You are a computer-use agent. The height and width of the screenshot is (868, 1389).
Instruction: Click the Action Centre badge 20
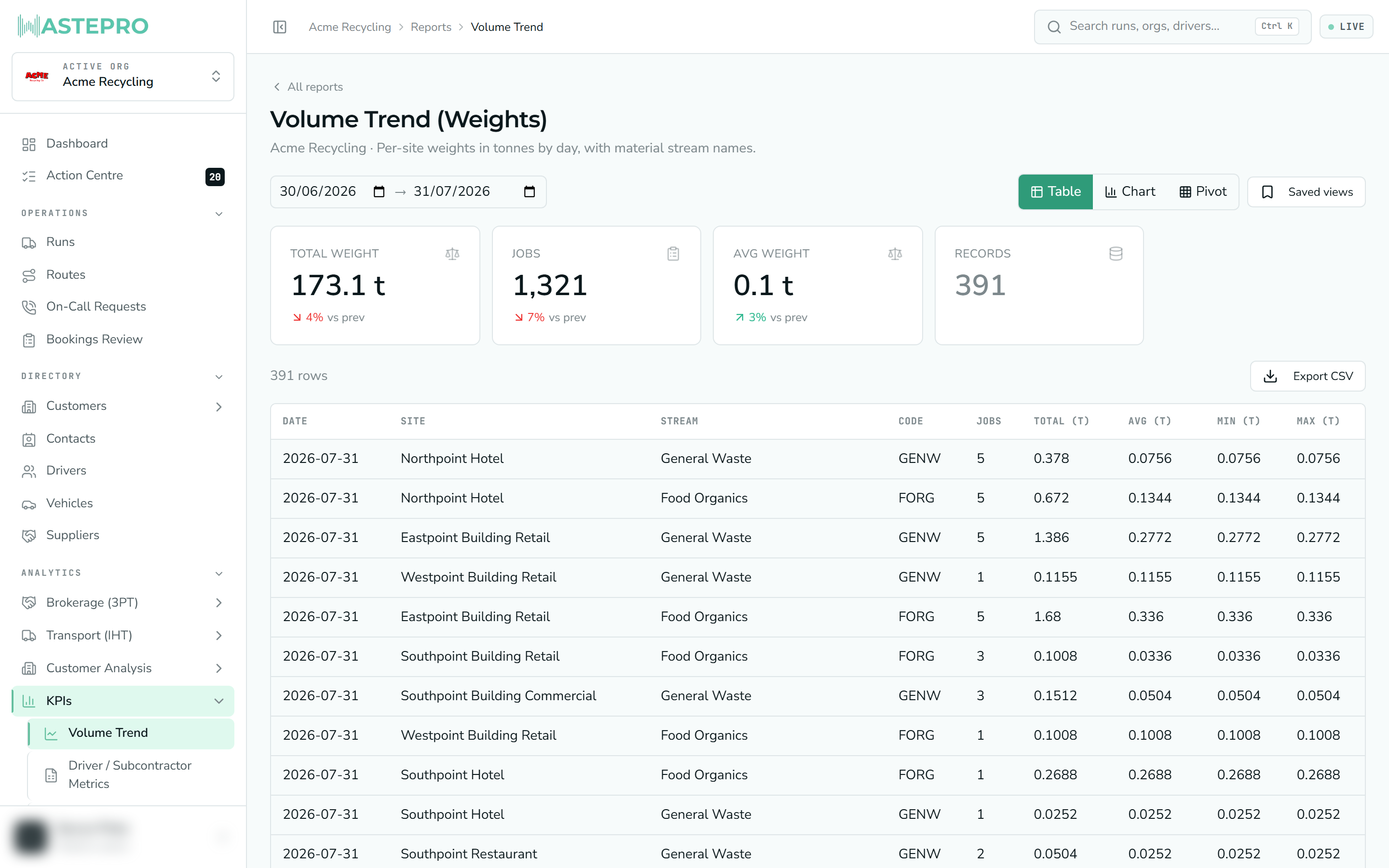click(215, 177)
